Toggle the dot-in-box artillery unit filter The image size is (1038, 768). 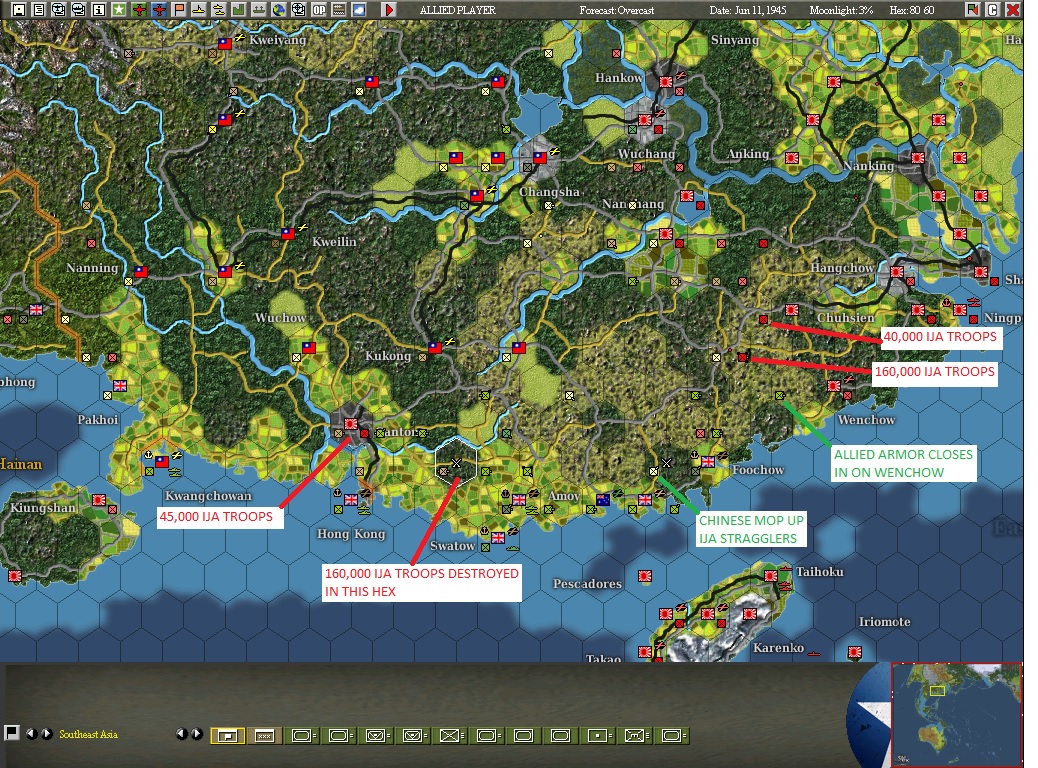coord(598,736)
